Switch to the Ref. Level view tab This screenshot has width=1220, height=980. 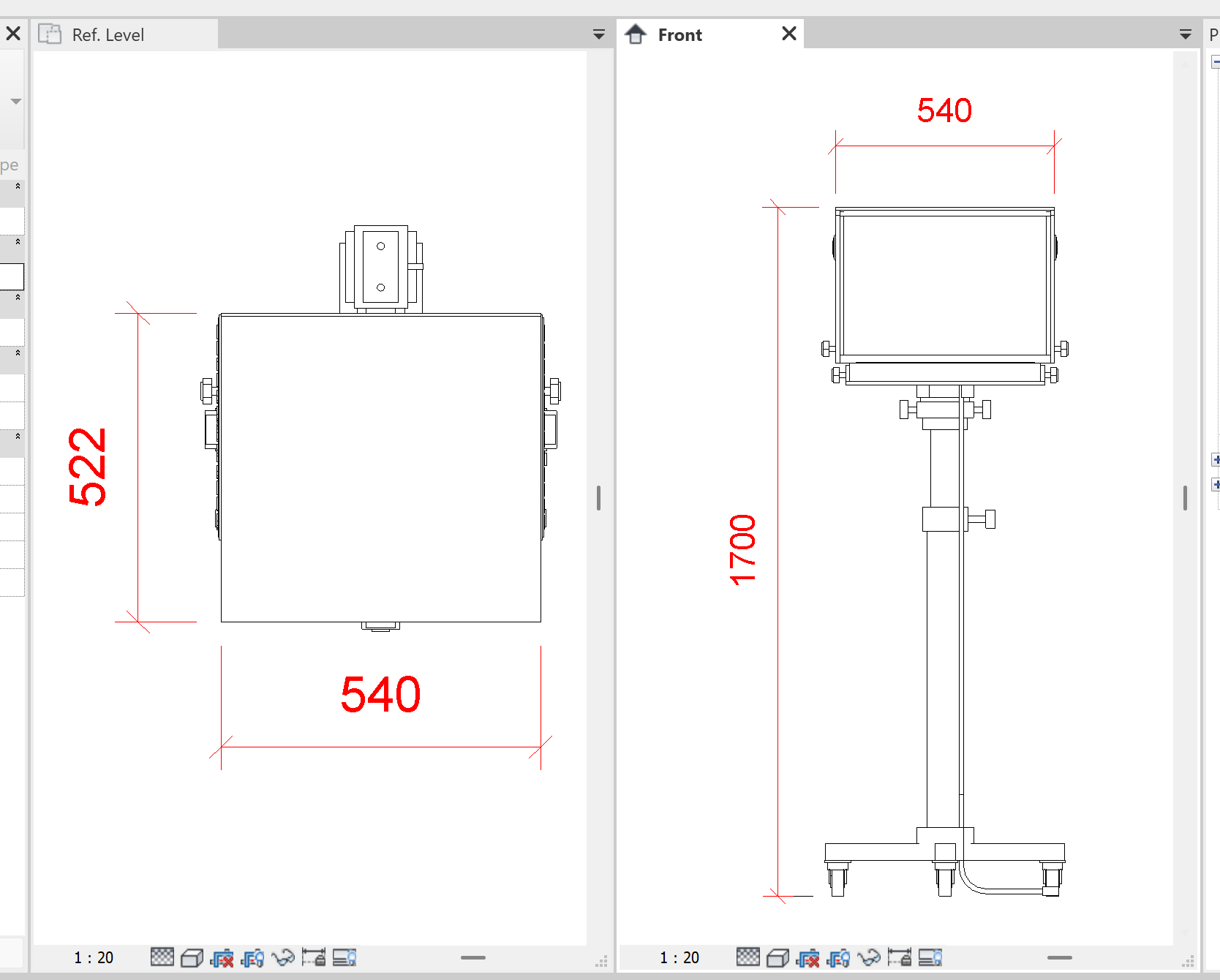[x=124, y=34]
